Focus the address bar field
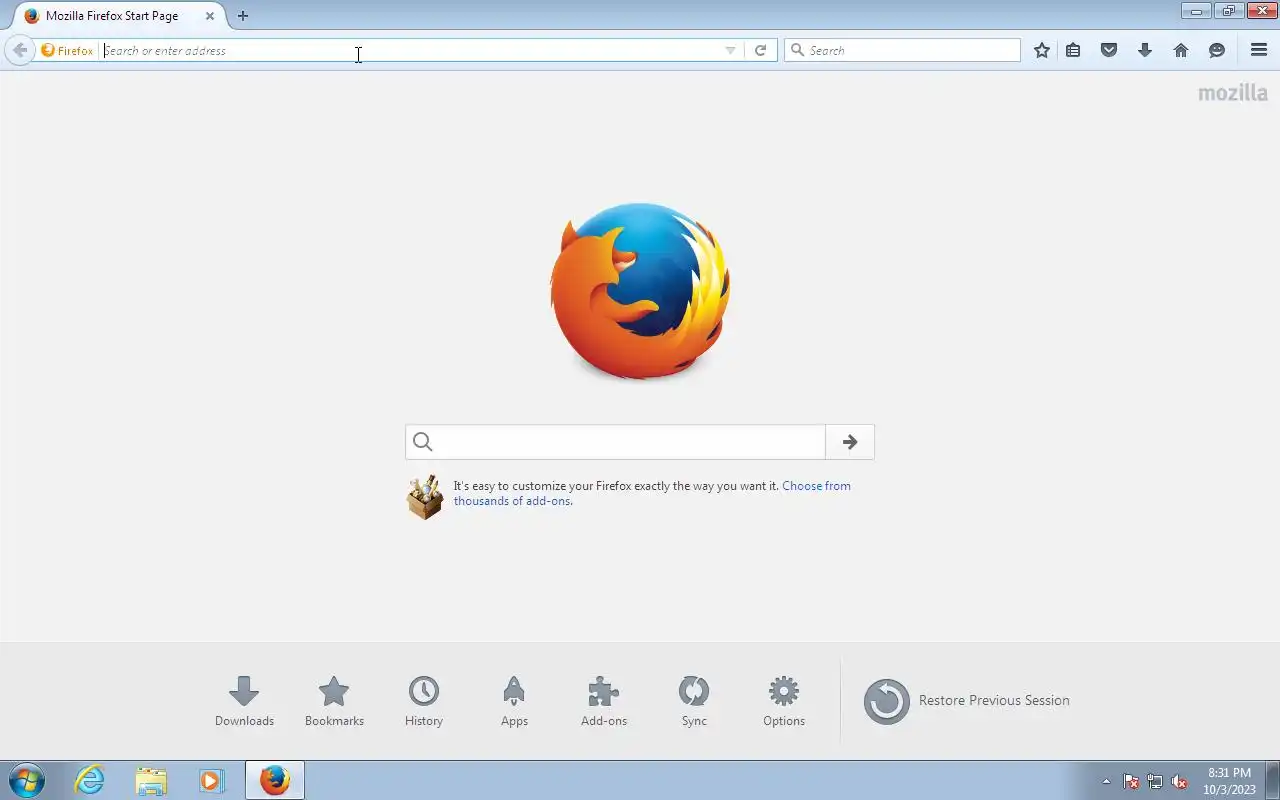 pyautogui.click(x=410, y=50)
